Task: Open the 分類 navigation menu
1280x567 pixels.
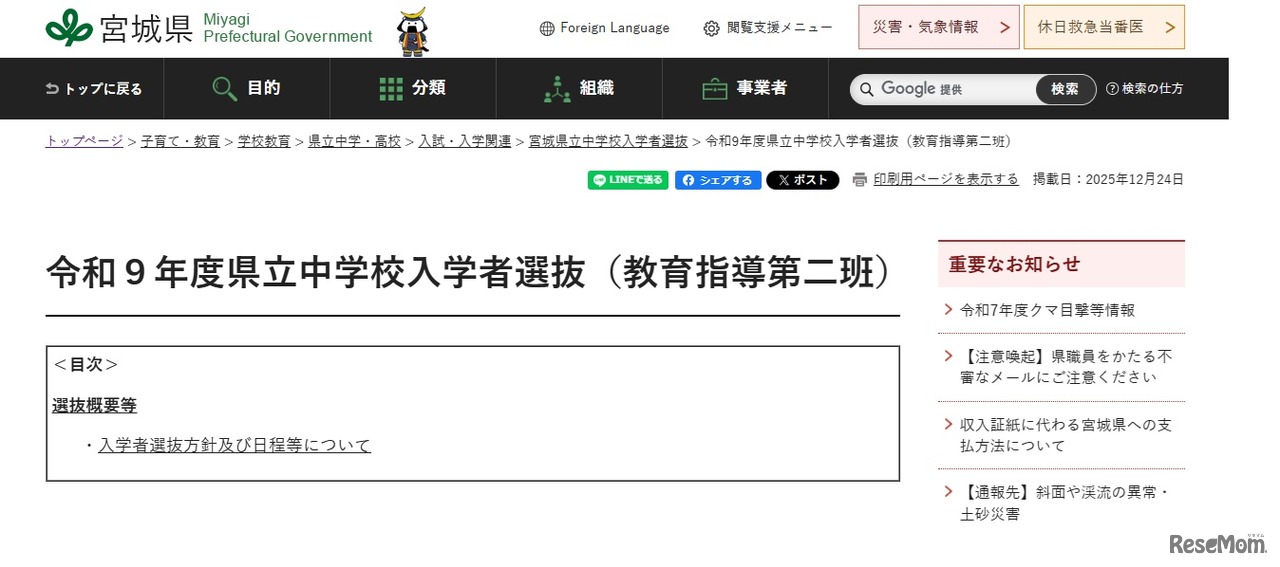Action: (412, 89)
